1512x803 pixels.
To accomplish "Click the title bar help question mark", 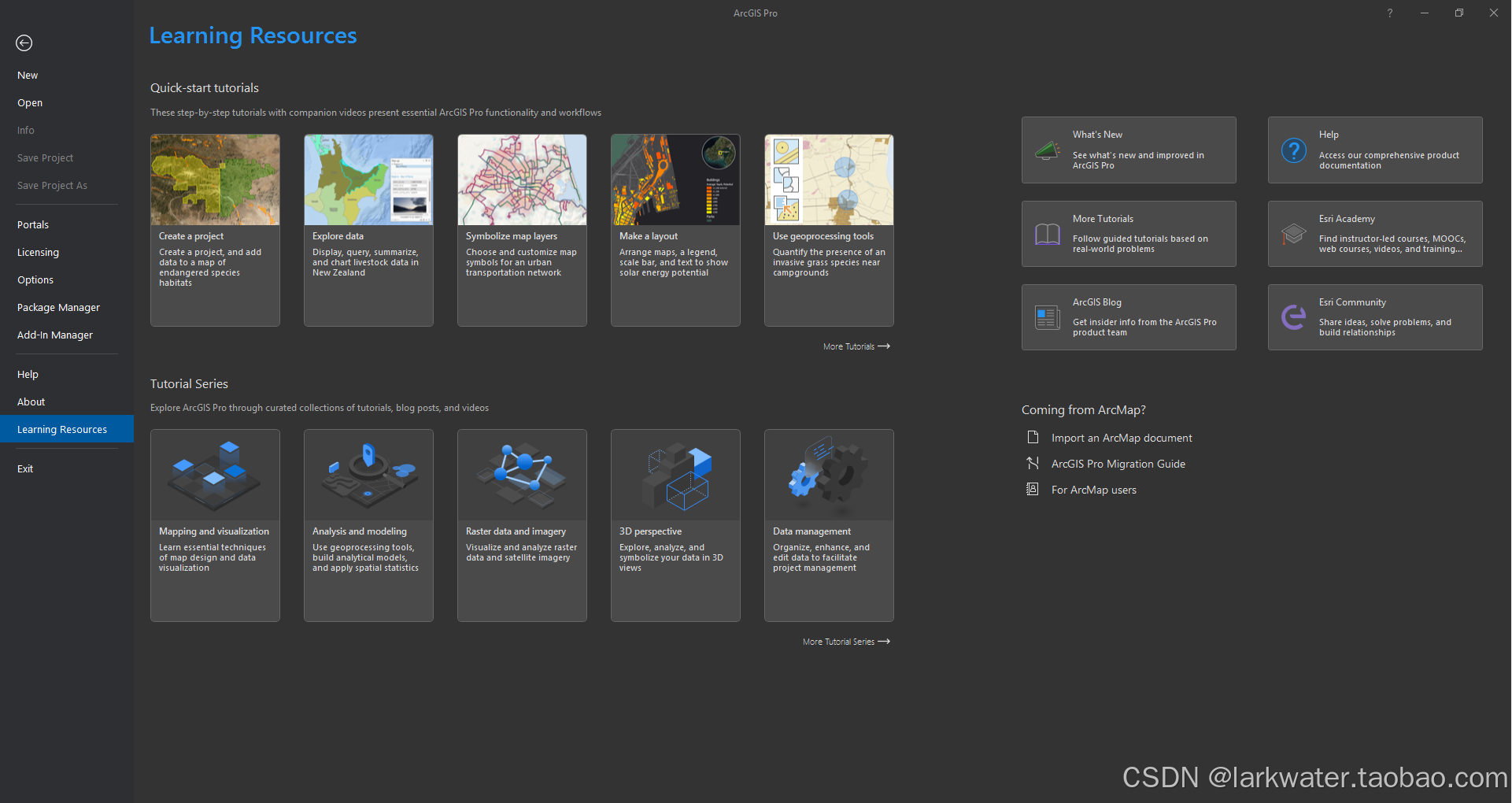I will pos(1390,13).
